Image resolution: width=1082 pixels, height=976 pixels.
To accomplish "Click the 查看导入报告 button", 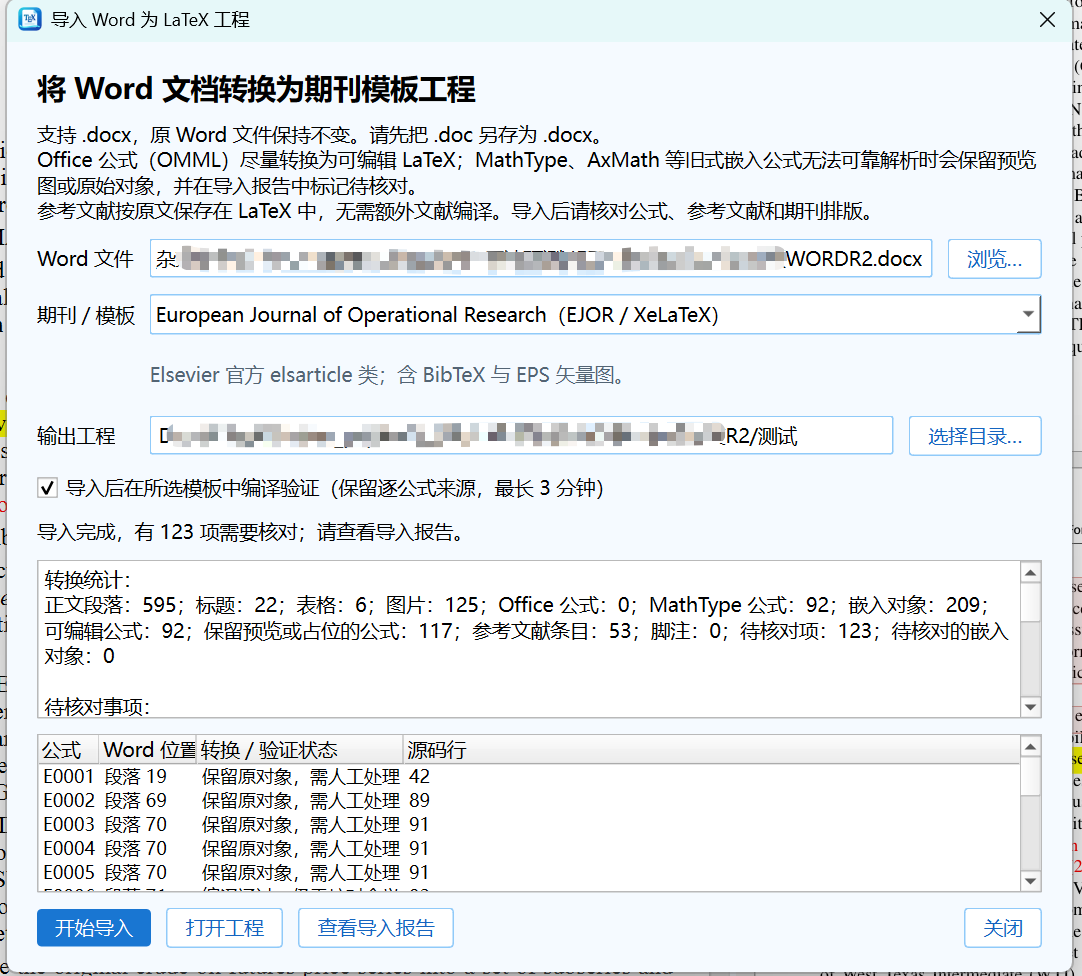I will (375, 928).
